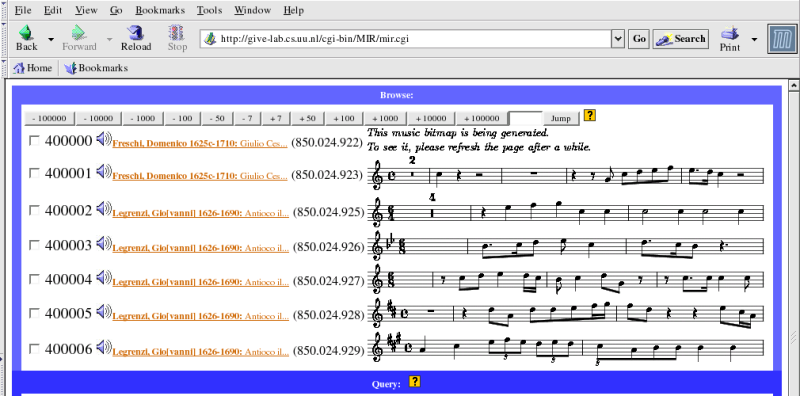Screen dimensions: 800x396
Task: Check the box for entry 400005
Action: pyautogui.click(x=34, y=313)
